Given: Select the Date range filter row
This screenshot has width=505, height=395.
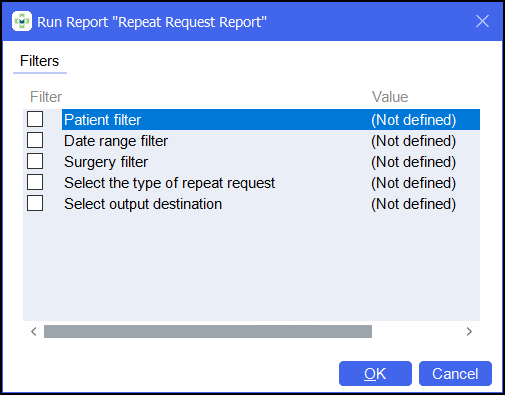Looking at the screenshot, I should [x=271, y=140].
